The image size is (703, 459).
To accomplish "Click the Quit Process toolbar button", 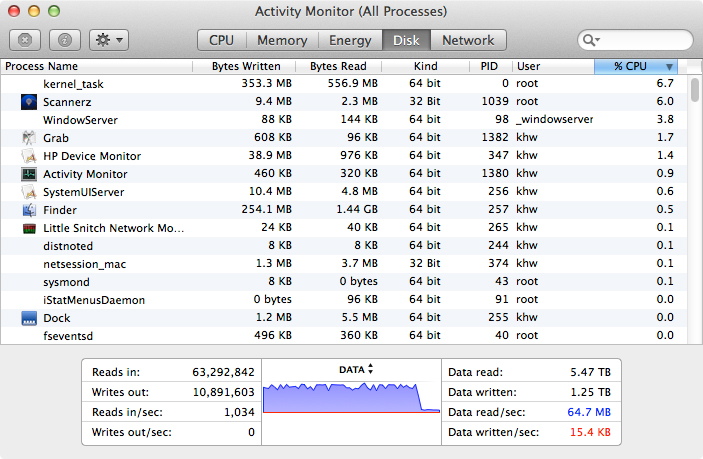I will (25, 40).
